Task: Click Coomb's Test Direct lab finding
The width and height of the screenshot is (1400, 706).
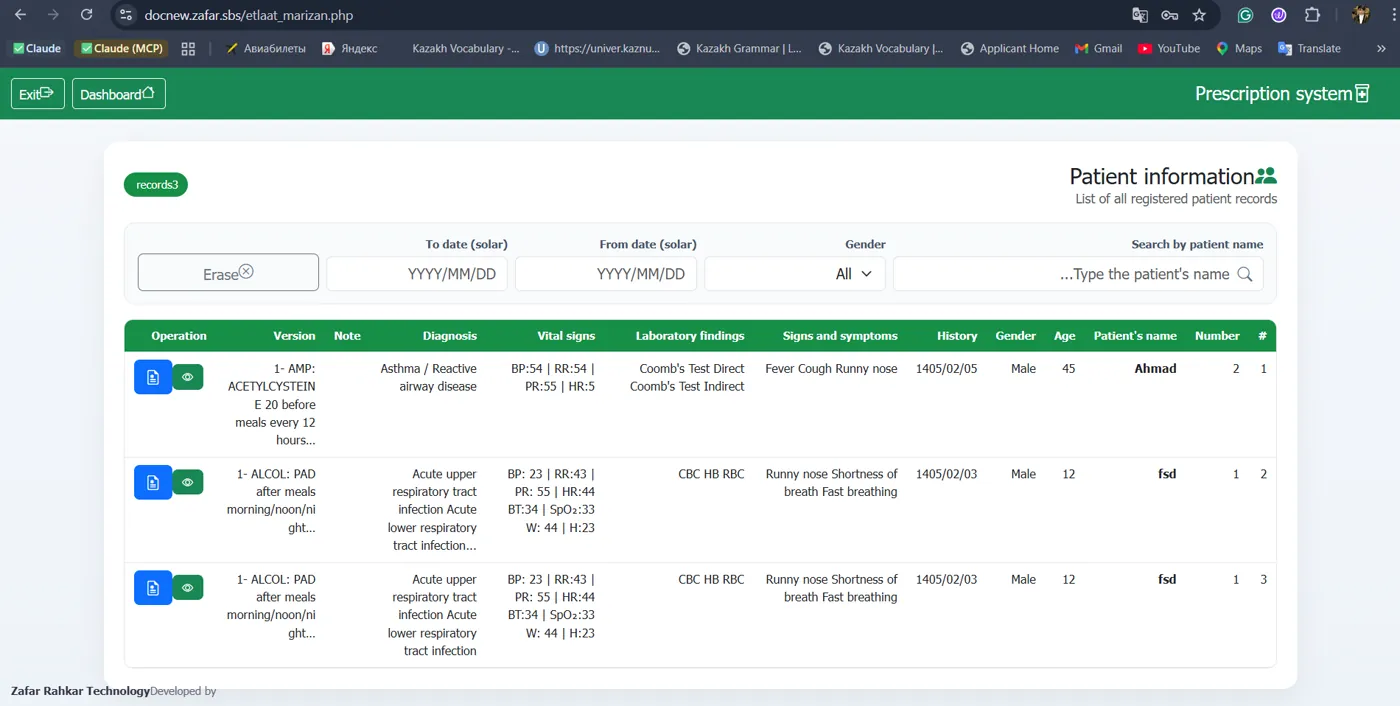Action: [692, 369]
